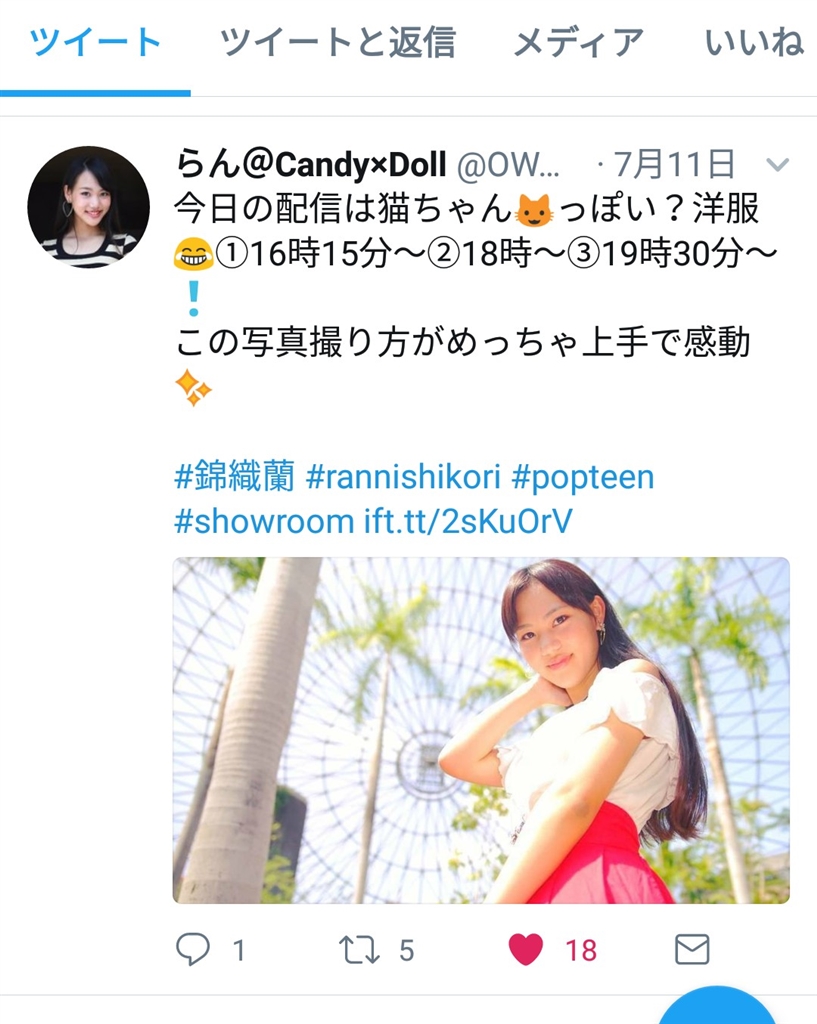Open the 7月11日 tweet timestamp
The image size is (817, 1024).
(x=675, y=164)
